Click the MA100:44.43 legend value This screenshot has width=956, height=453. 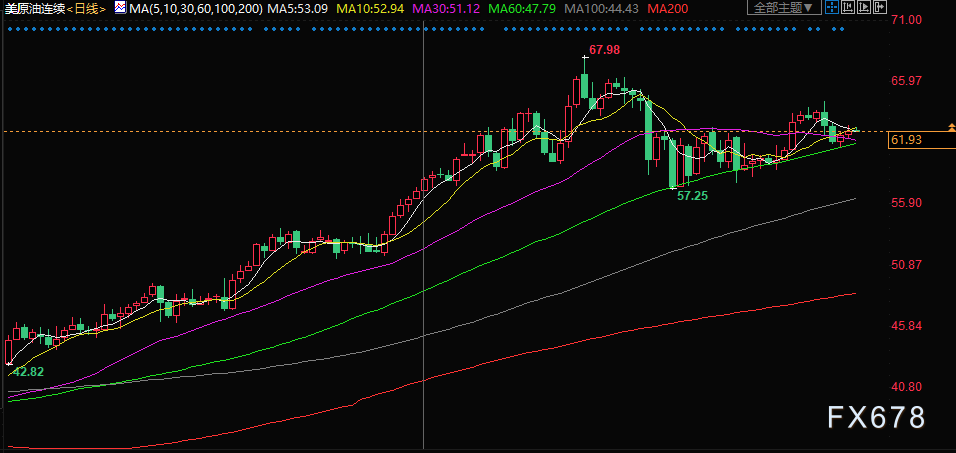pyautogui.click(x=602, y=9)
